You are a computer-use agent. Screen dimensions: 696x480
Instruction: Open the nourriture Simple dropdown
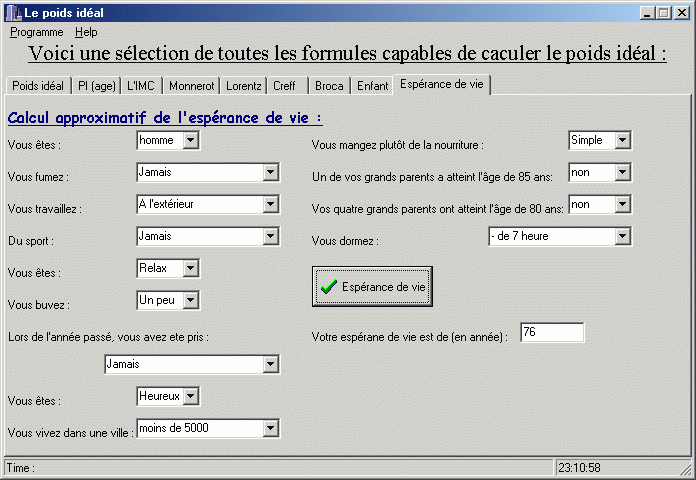(622, 141)
